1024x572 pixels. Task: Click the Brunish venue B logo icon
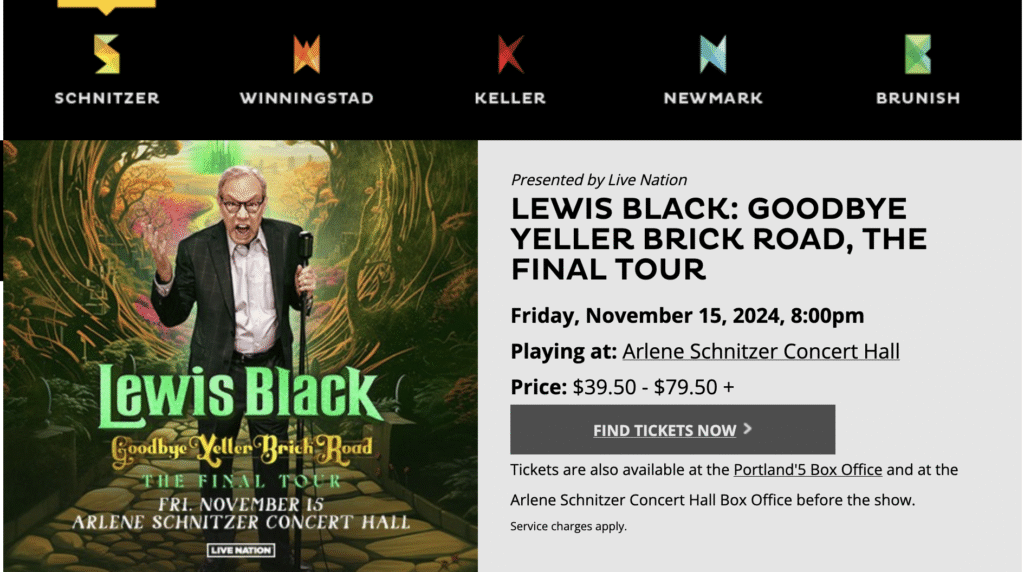point(917,54)
